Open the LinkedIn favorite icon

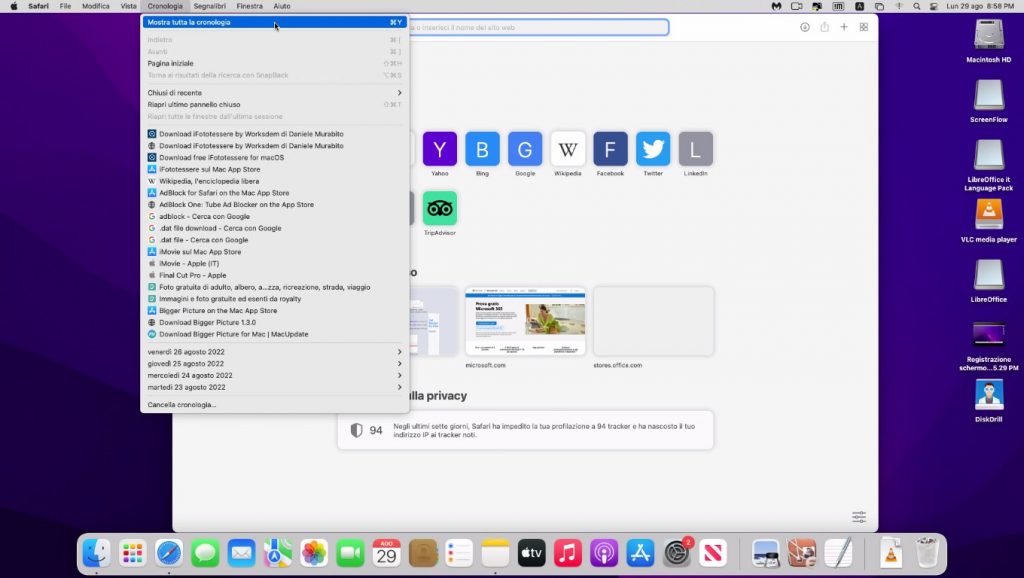coord(696,149)
